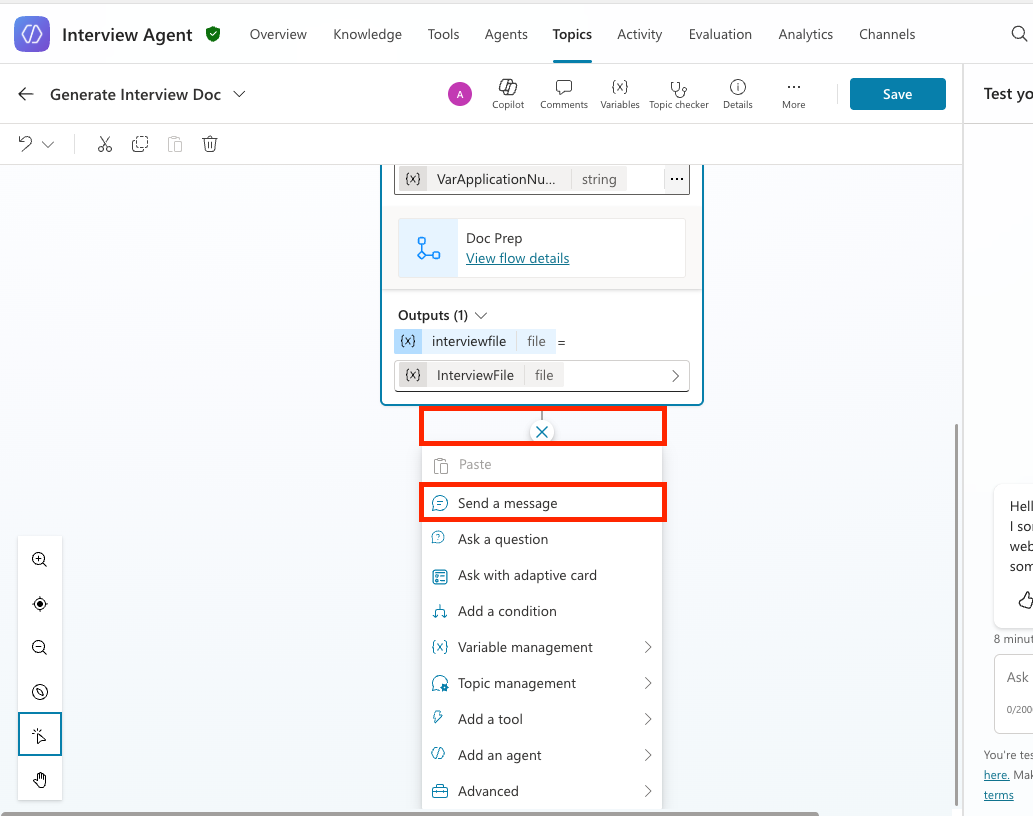Open the Generate Interview Doc topic dropdown

[239, 93]
